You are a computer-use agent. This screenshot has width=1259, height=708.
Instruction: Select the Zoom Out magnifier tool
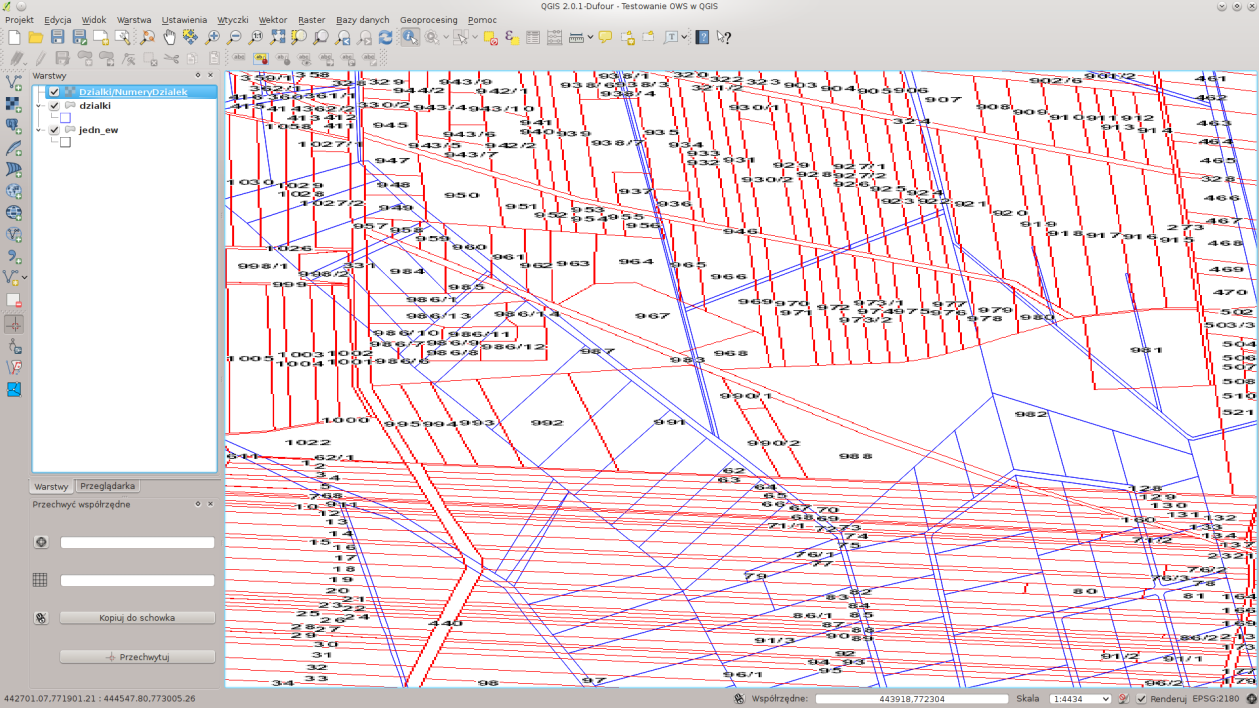[x=234, y=38]
